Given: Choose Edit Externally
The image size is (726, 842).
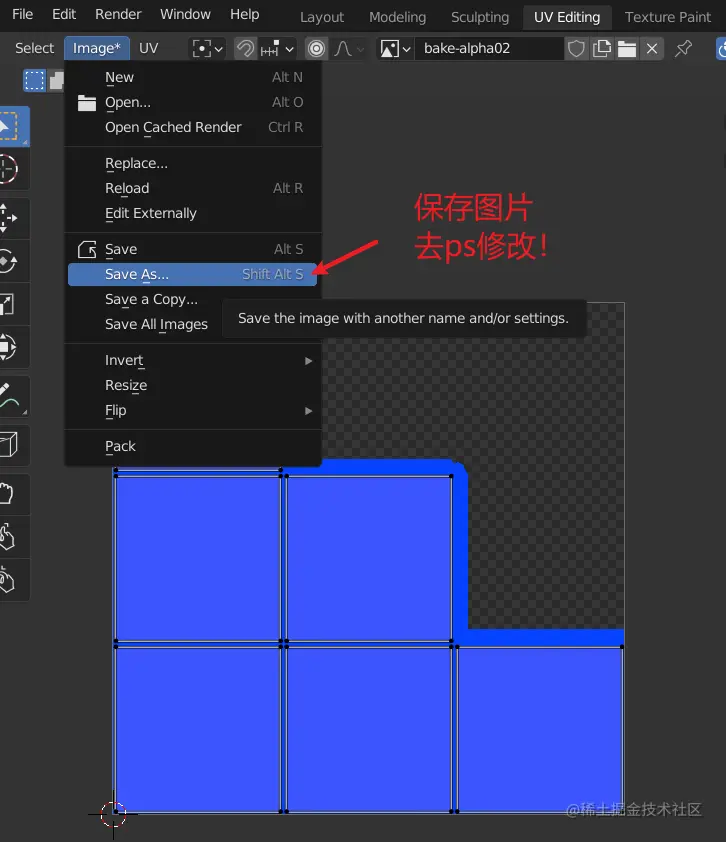Looking at the screenshot, I should 193,213.
